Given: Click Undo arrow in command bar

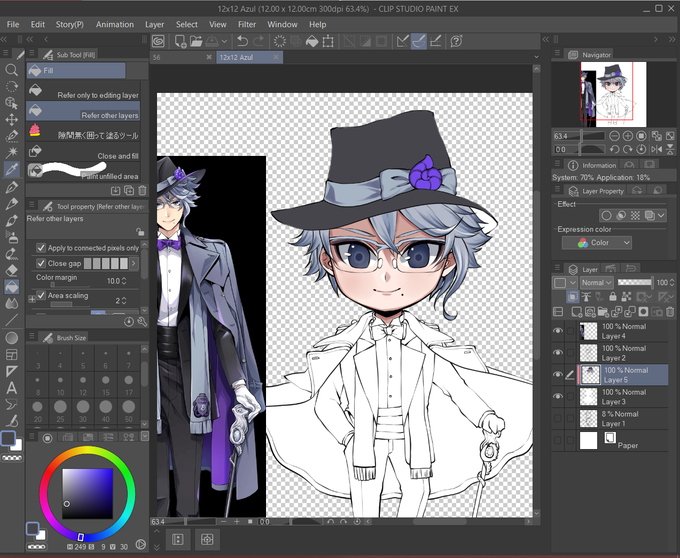Looking at the screenshot, I should [x=242, y=41].
